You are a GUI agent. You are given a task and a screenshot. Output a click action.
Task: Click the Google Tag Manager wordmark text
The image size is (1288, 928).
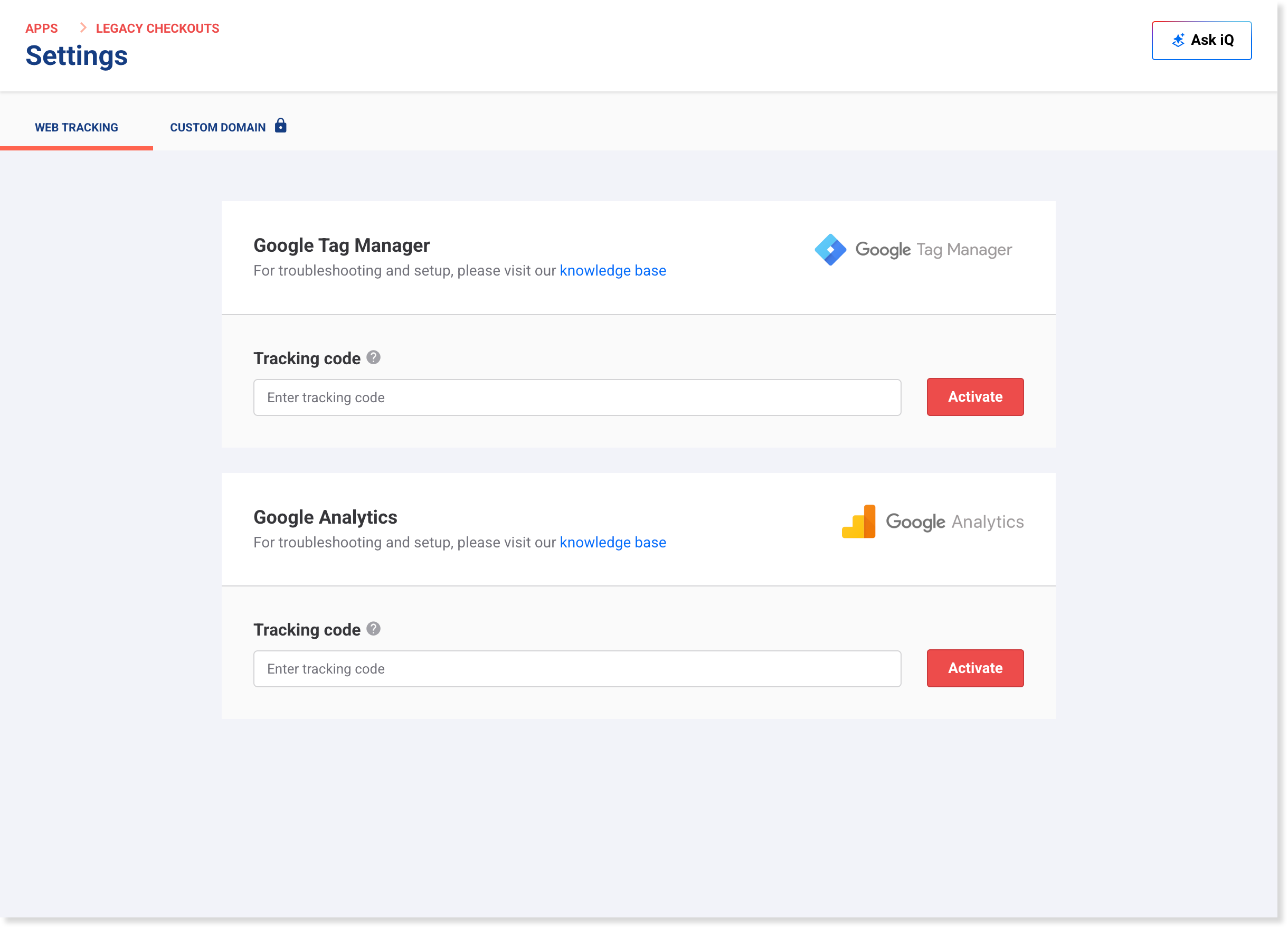(x=933, y=250)
